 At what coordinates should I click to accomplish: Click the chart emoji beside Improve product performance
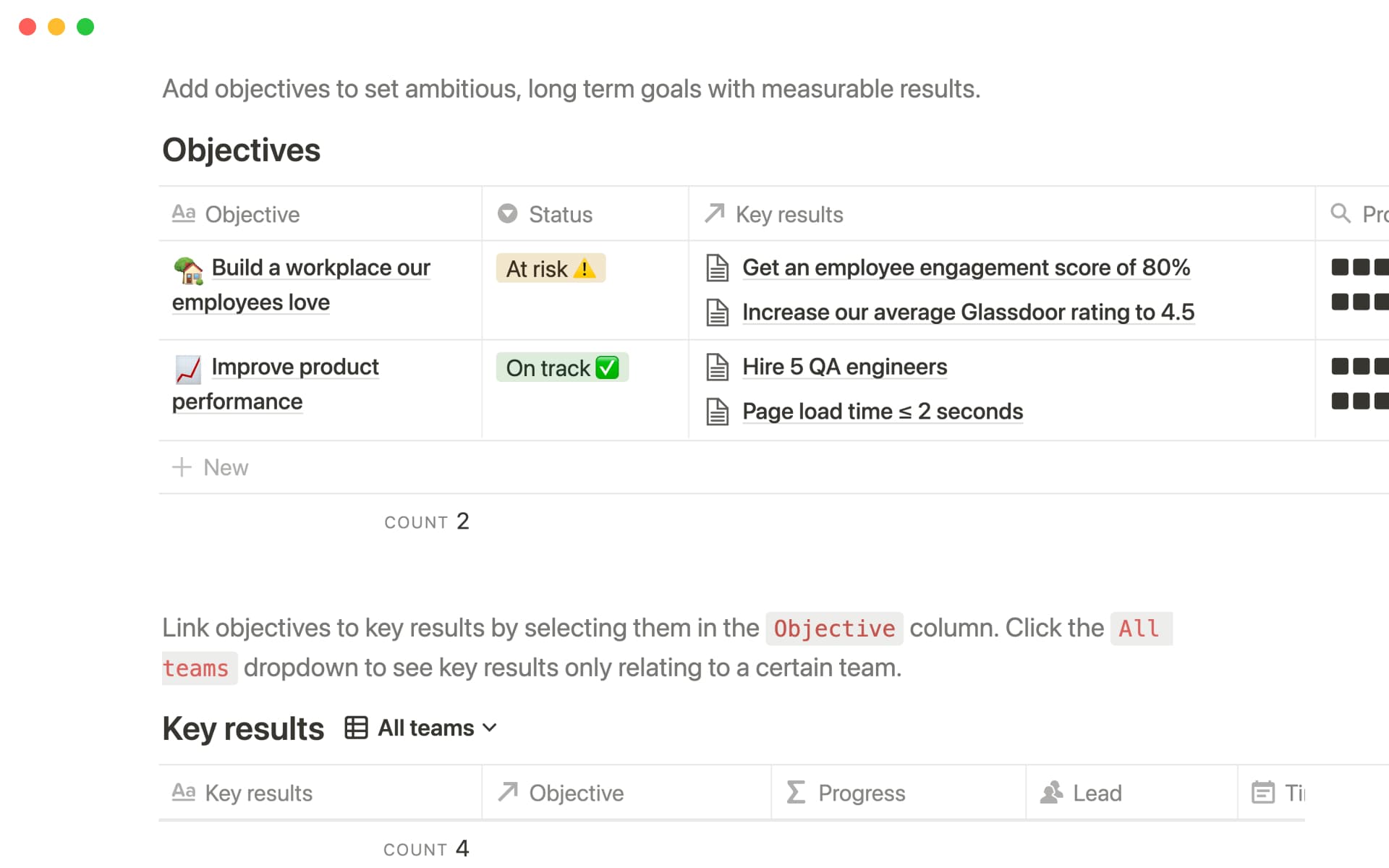tap(187, 367)
